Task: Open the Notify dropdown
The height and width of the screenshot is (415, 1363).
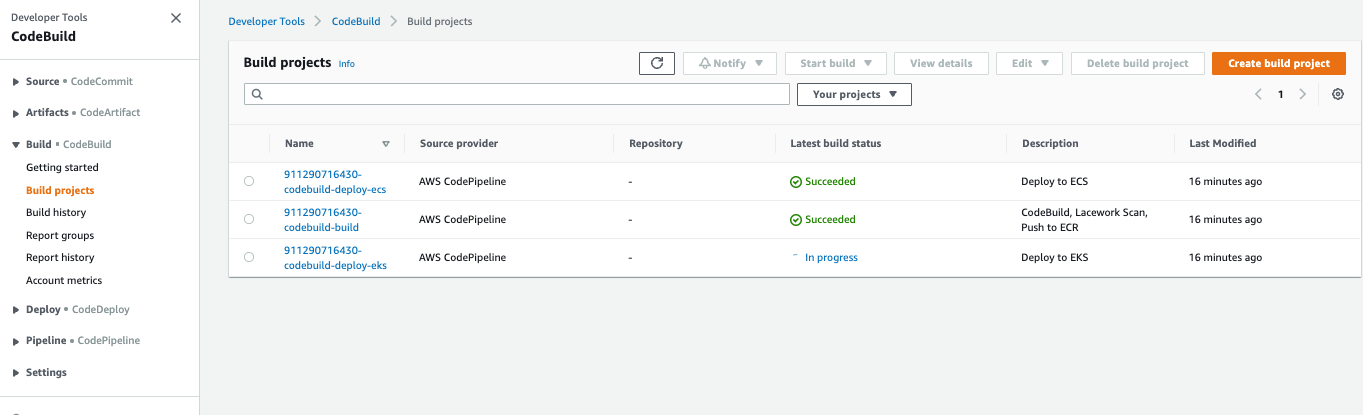Action: (x=730, y=63)
